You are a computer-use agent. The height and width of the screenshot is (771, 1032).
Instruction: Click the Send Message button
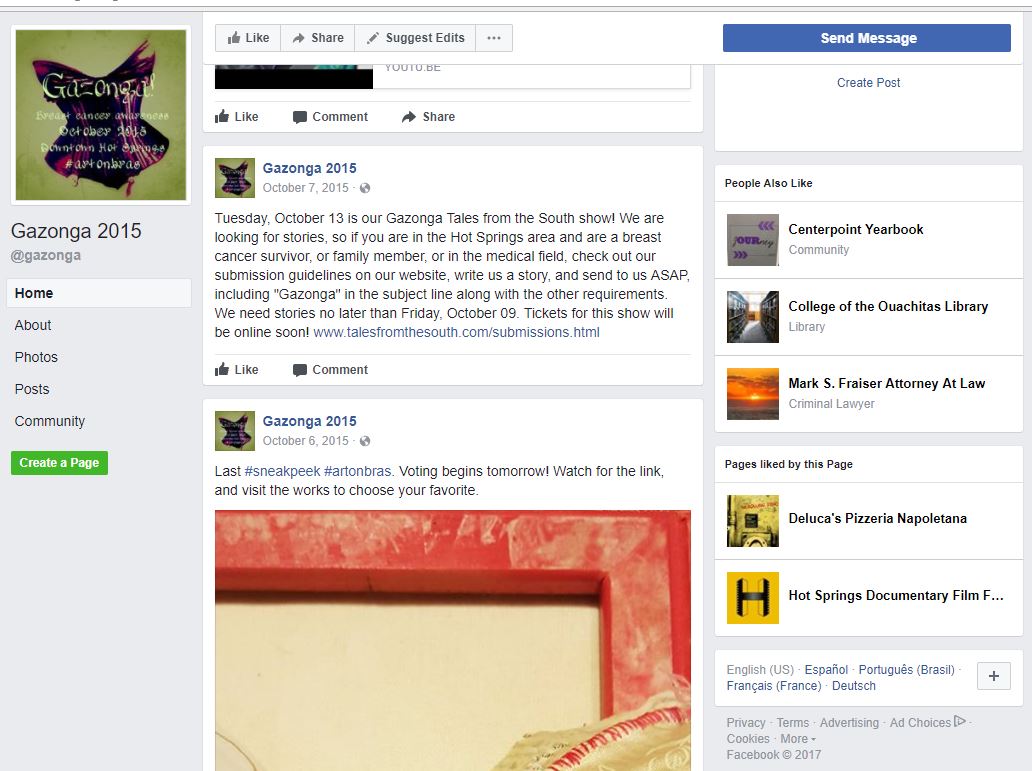[867, 38]
